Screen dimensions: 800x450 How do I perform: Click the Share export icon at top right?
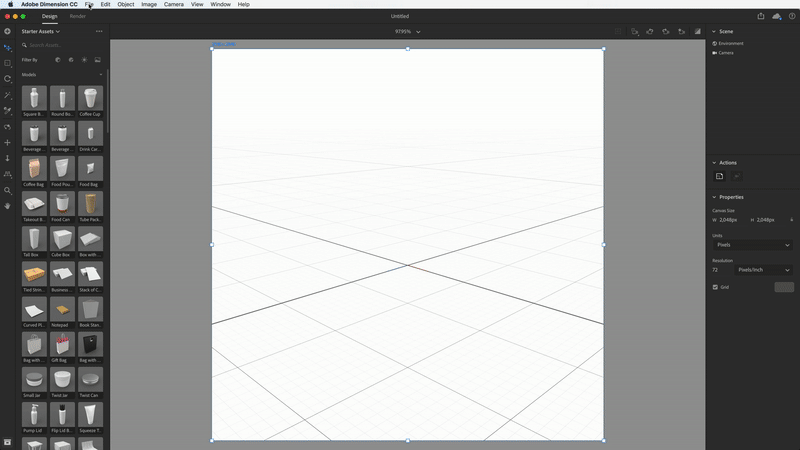[x=761, y=16]
